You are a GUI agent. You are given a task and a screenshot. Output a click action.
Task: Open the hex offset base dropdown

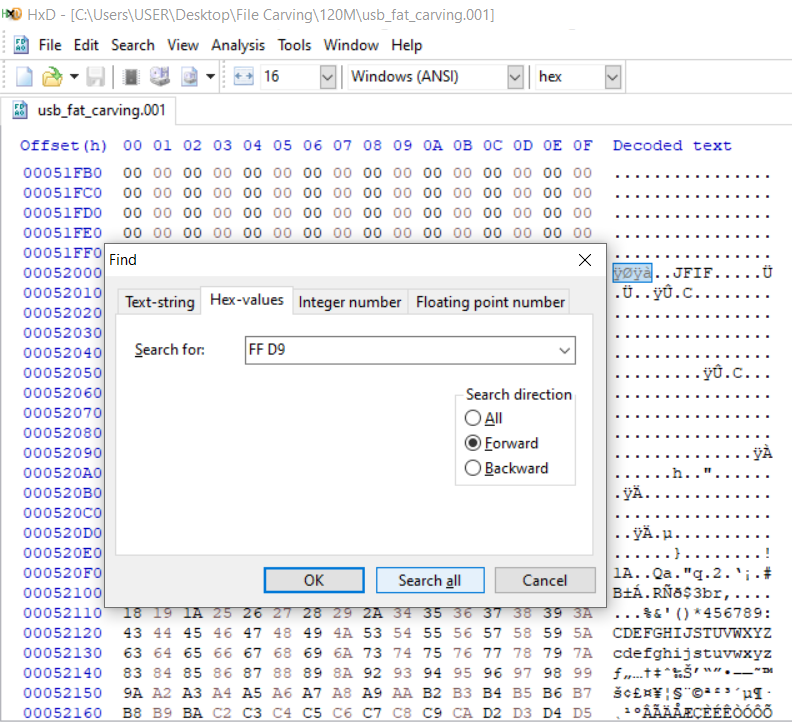pos(612,77)
